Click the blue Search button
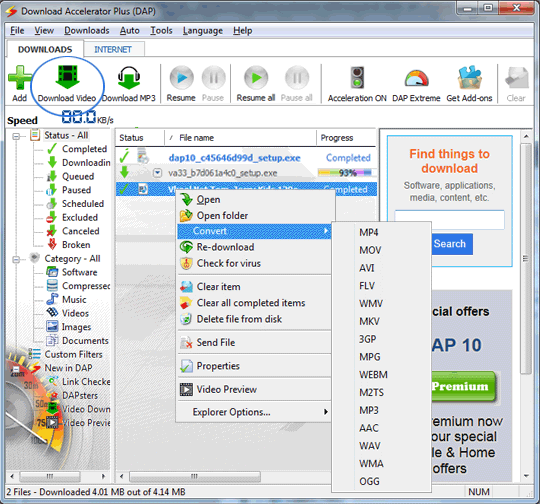 [451, 244]
